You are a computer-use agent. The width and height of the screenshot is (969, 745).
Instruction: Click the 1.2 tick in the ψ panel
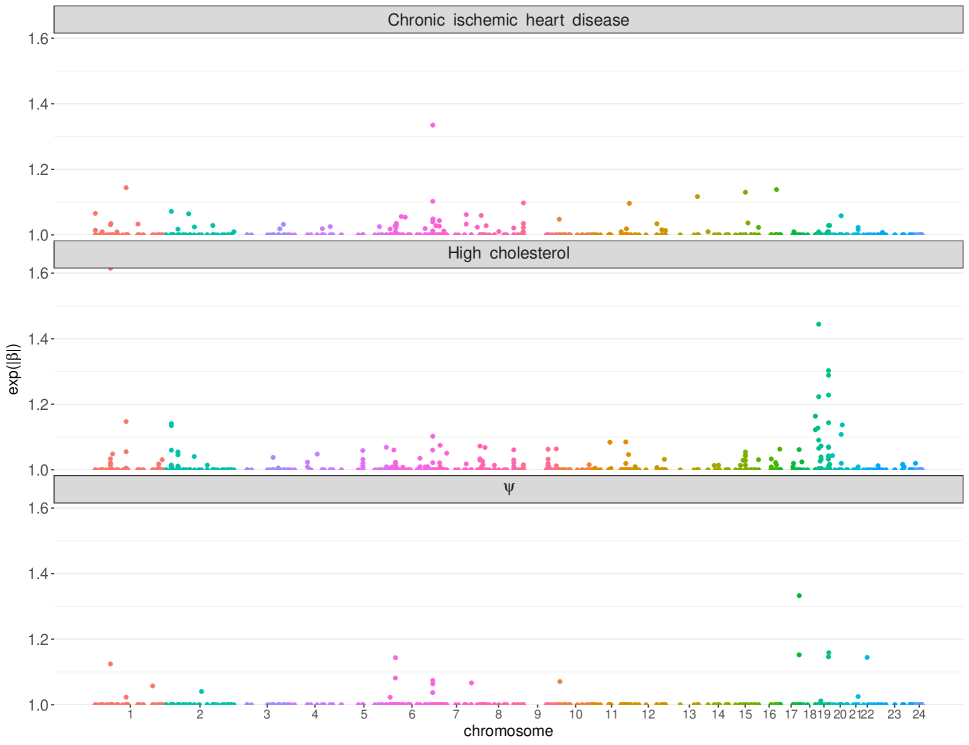point(38,639)
